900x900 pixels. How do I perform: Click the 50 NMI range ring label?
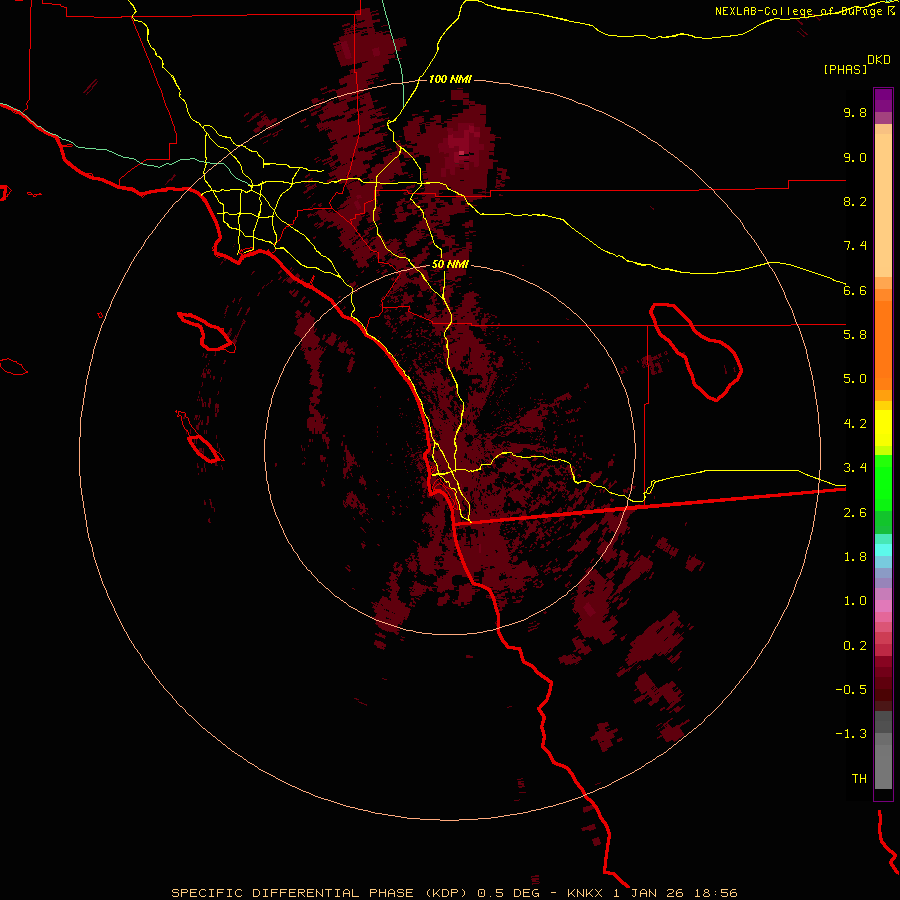450,265
